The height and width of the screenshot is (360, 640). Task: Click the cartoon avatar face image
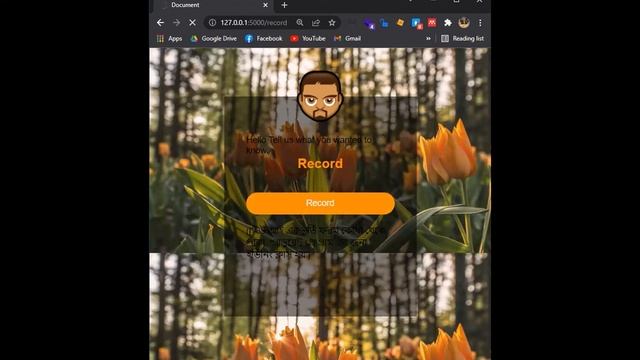pos(320,96)
